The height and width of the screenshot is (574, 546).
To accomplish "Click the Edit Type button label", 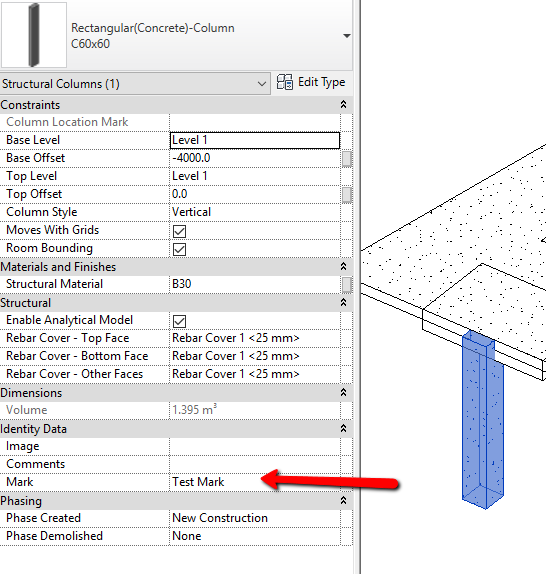I will (321, 82).
